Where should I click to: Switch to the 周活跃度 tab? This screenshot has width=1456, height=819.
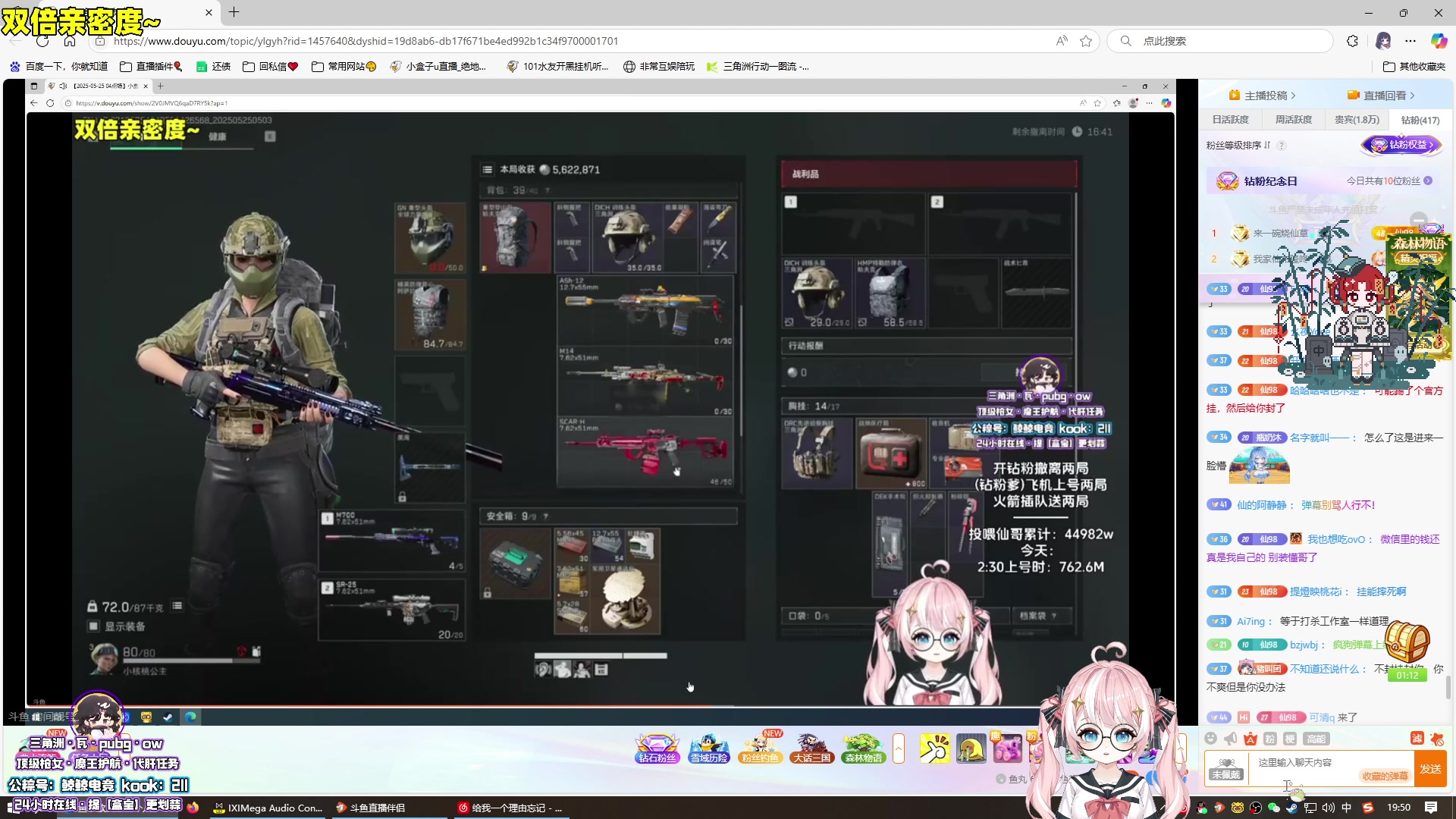pos(1293,120)
